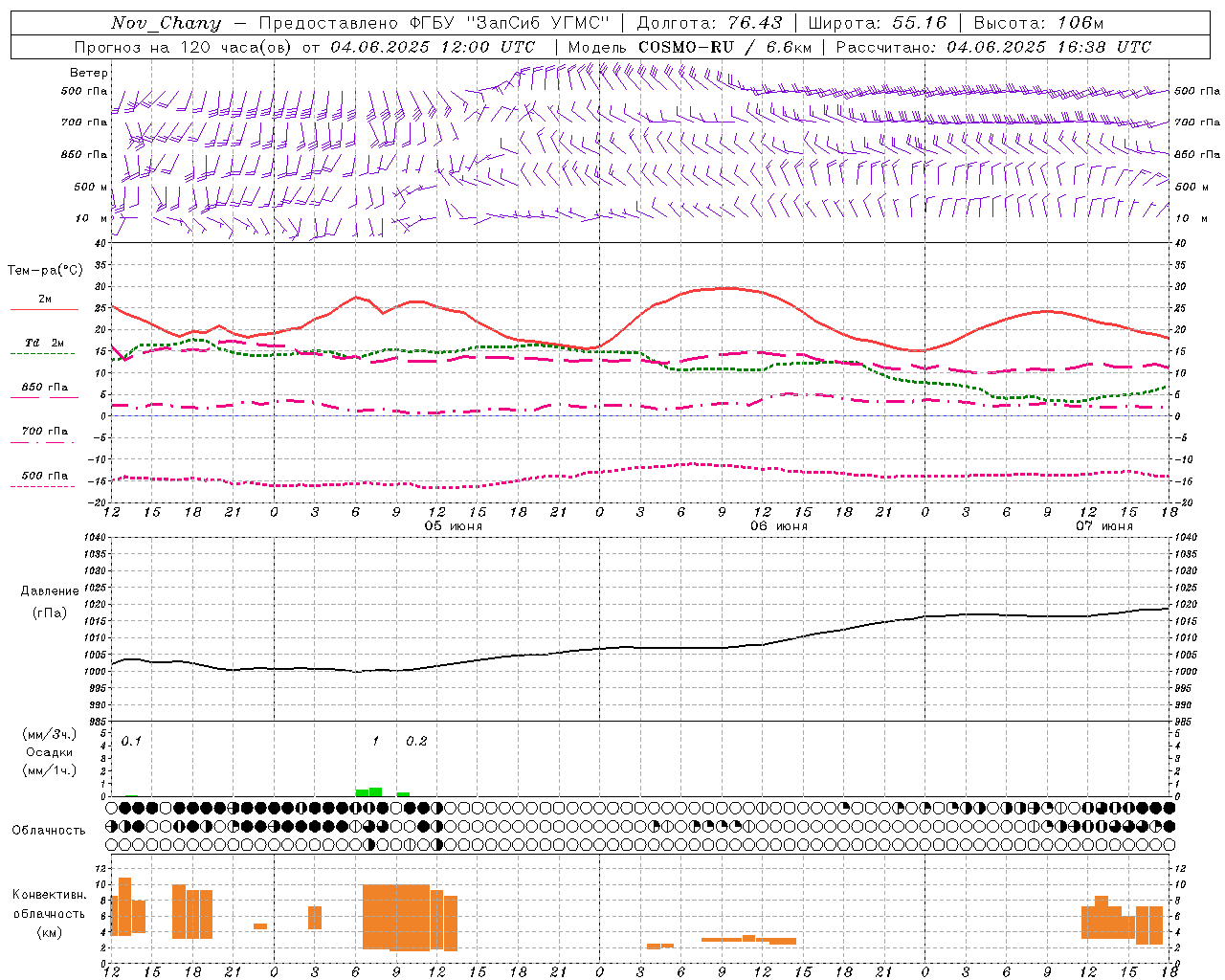The width and height of the screenshot is (1225, 980).
Task: Click the 'Ветер' wind panel label
Action: (89, 73)
